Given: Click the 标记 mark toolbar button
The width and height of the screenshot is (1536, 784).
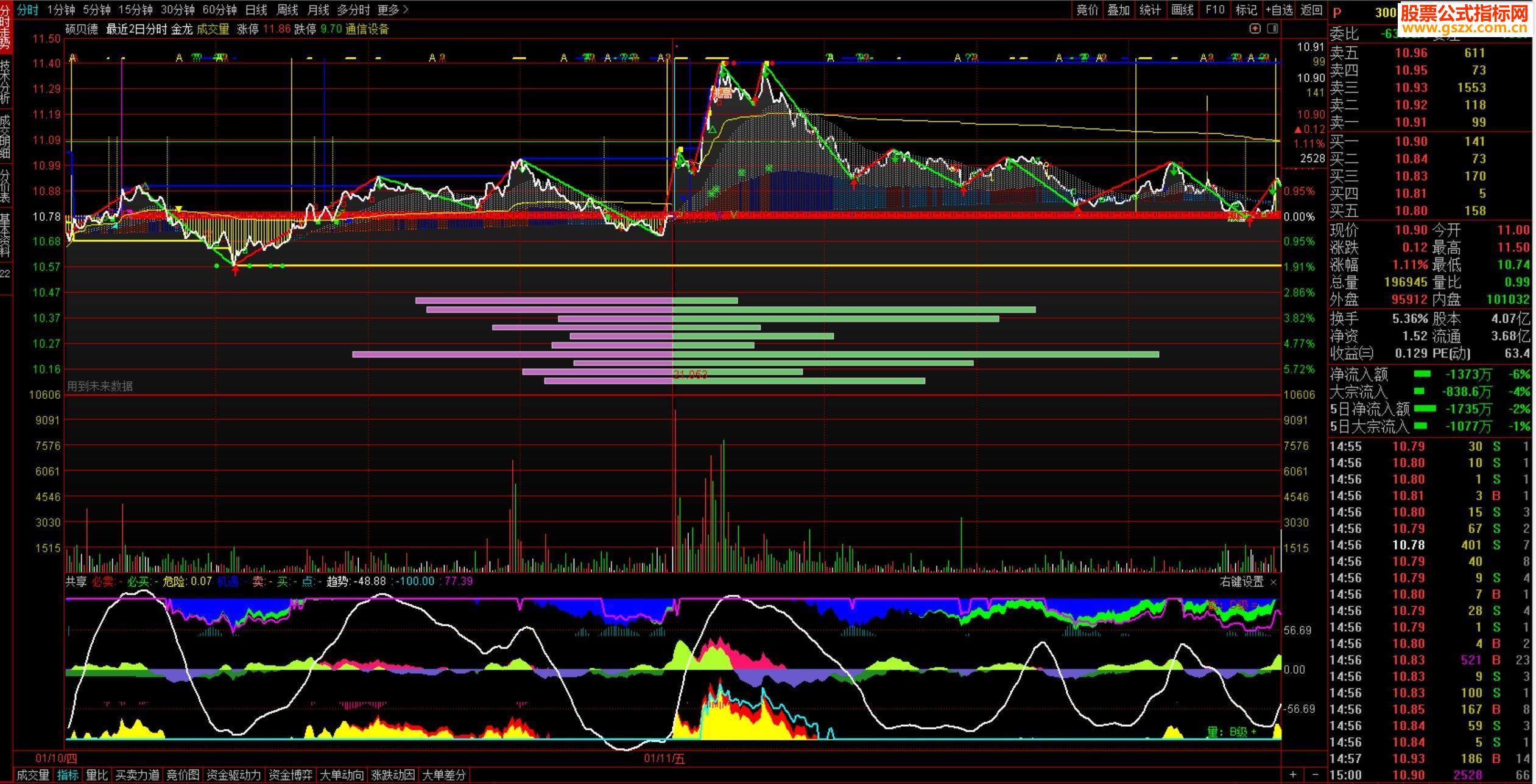Looking at the screenshot, I should coord(1246,10).
